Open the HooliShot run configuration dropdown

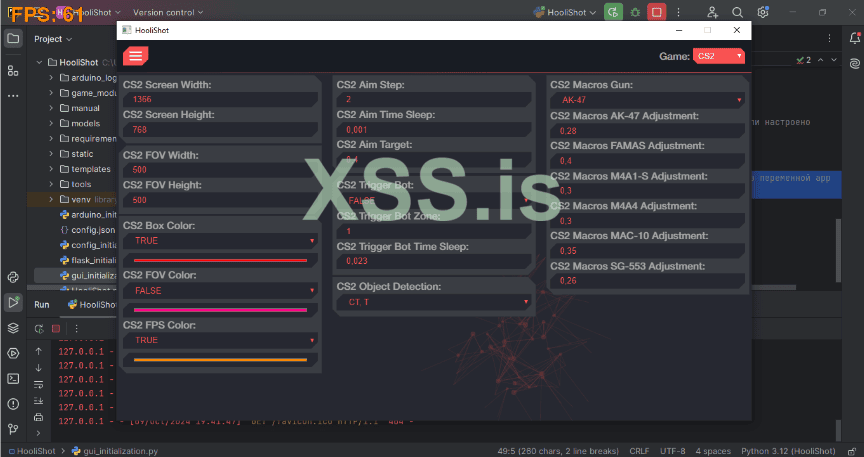(565, 12)
